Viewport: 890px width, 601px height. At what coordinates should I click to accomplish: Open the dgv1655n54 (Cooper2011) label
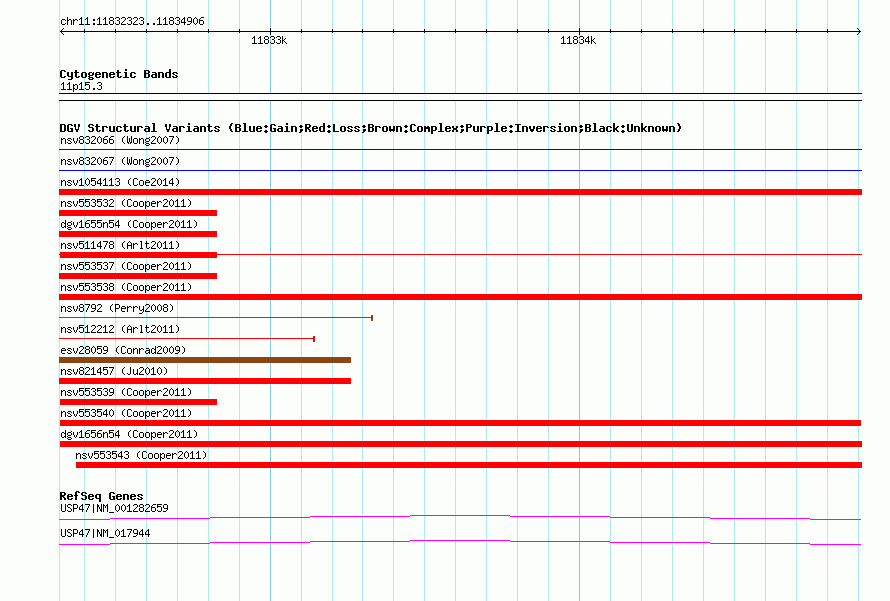pos(129,224)
